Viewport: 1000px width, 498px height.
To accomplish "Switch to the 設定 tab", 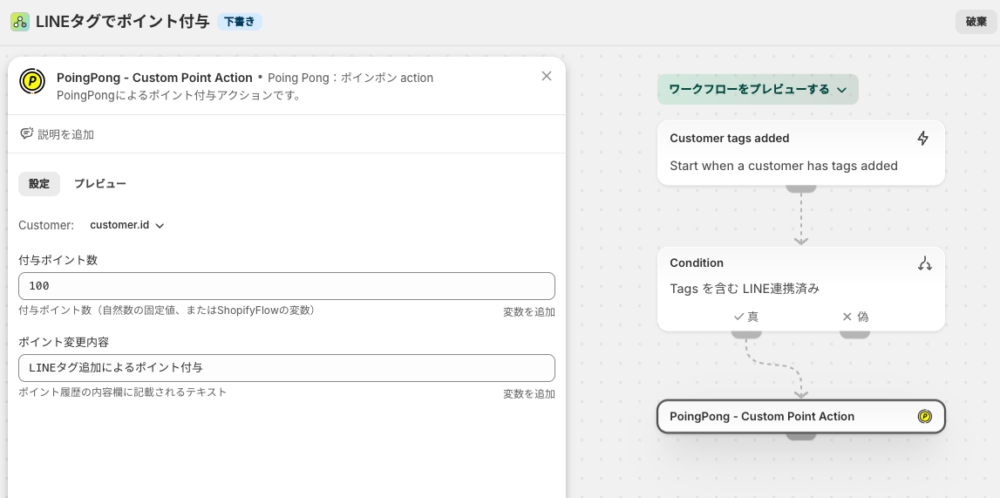I will 39,184.
